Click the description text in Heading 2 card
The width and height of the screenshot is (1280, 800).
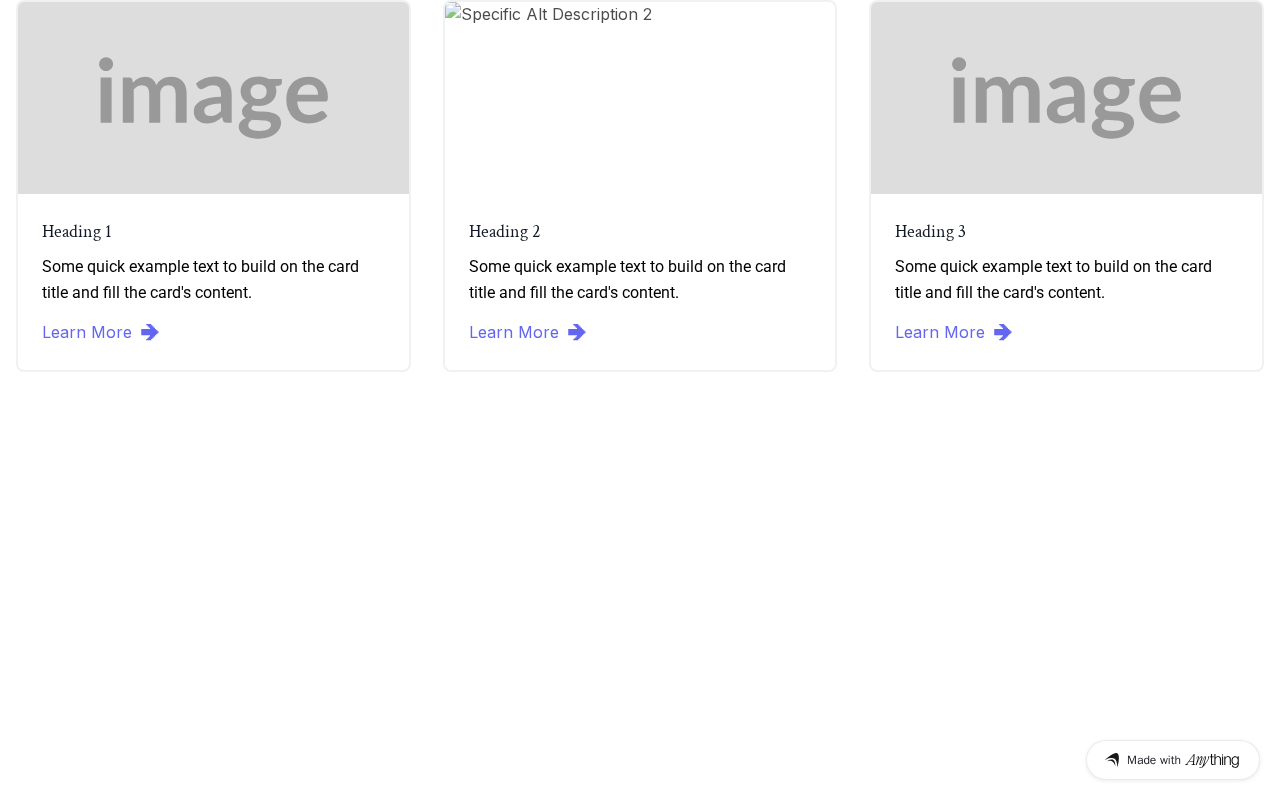point(627,280)
